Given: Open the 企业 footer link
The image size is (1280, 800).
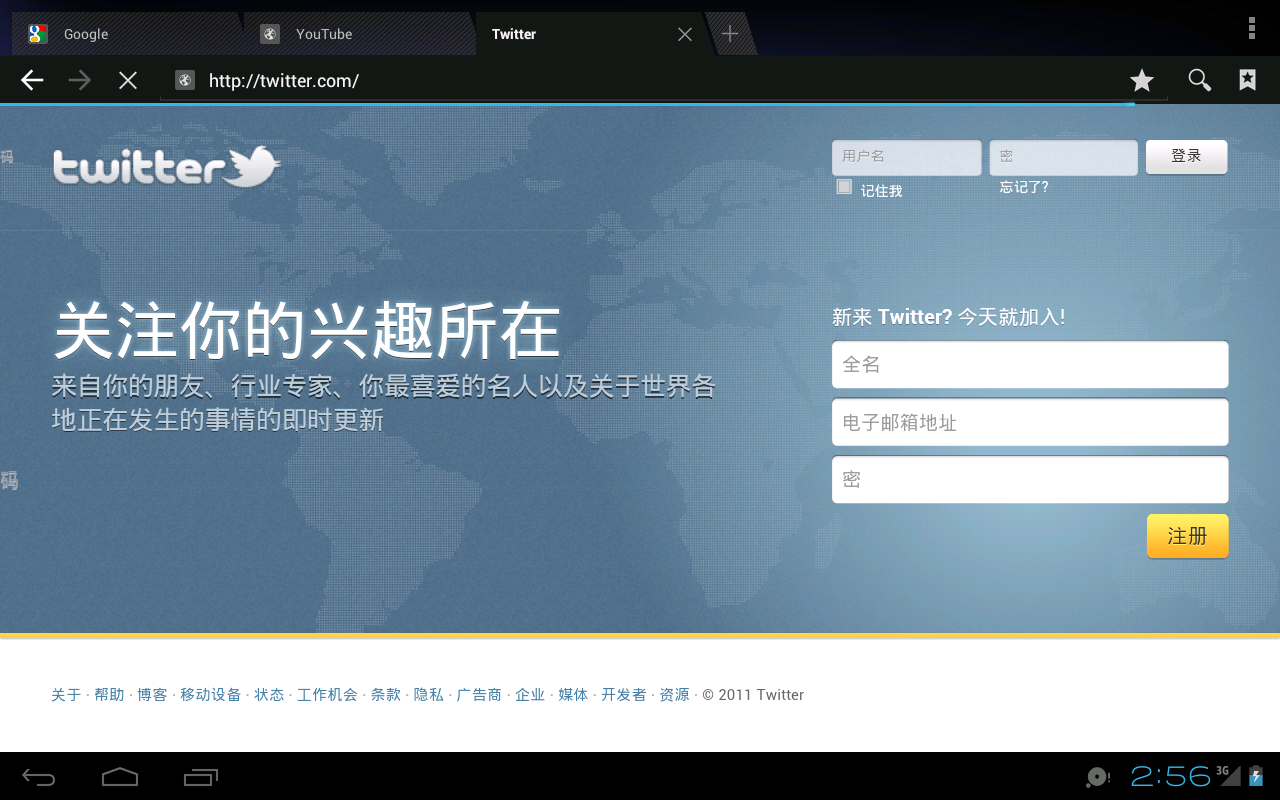Looking at the screenshot, I should point(530,695).
